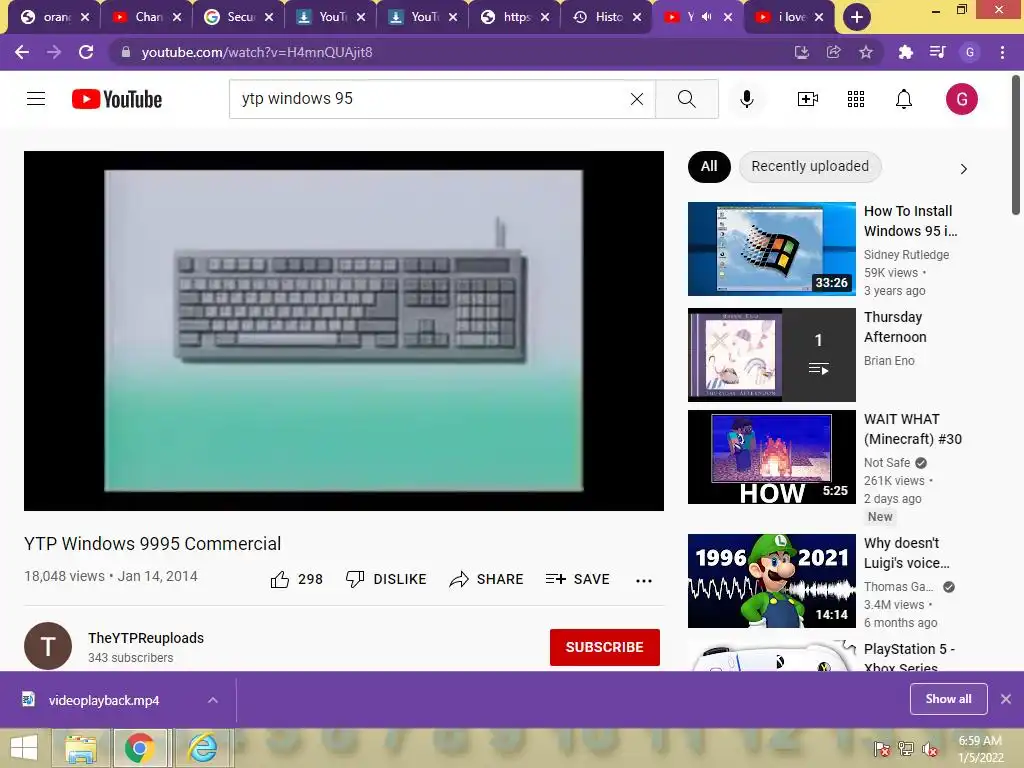Click the address bar URL
This screenshot has height=768, width=1024.
click(x=257, y=52)
